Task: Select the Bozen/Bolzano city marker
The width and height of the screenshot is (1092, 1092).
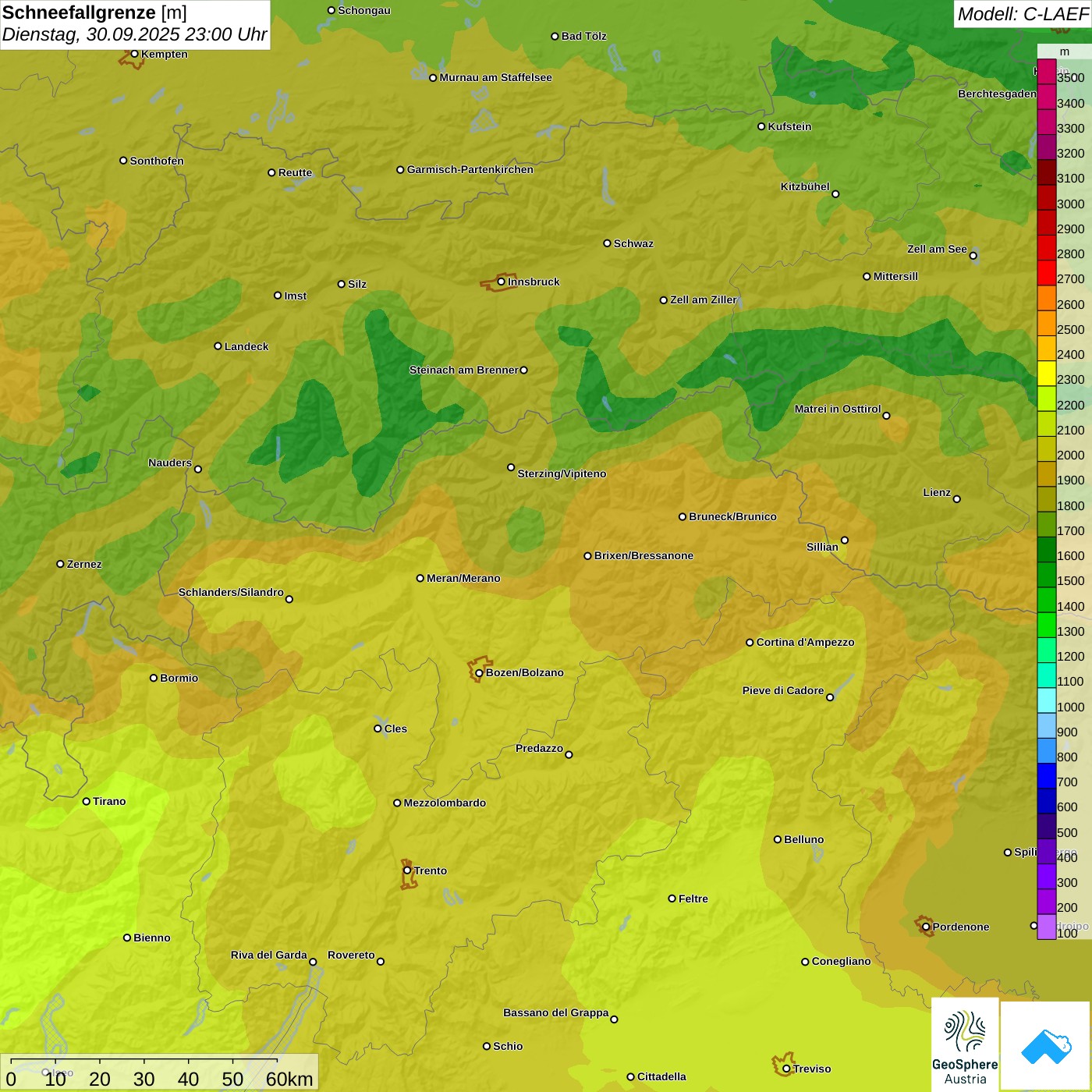Action: (479, 672)
